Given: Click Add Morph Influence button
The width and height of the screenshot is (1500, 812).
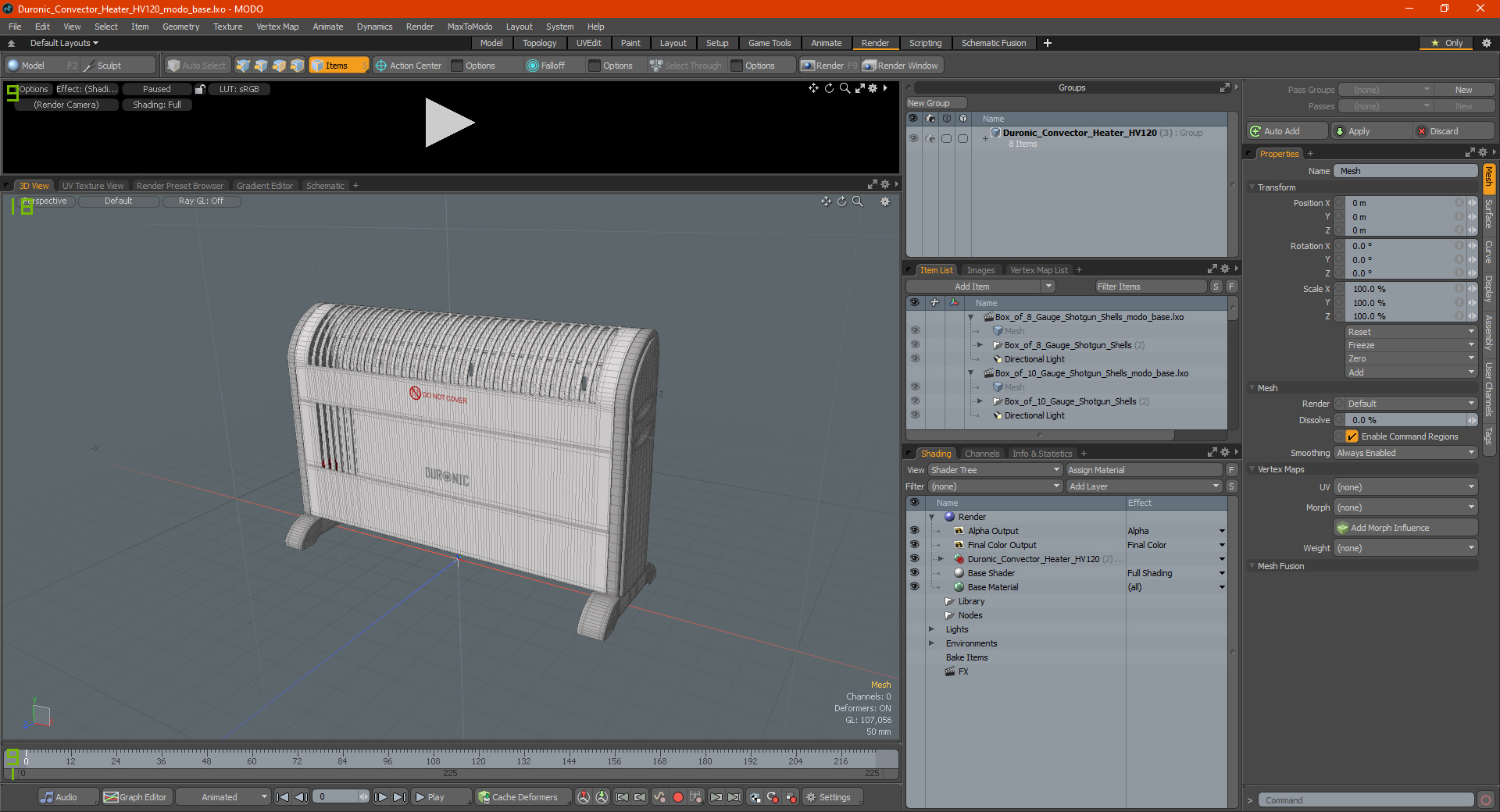Looking at the screenshot, I should click(x=1405, y=528).
